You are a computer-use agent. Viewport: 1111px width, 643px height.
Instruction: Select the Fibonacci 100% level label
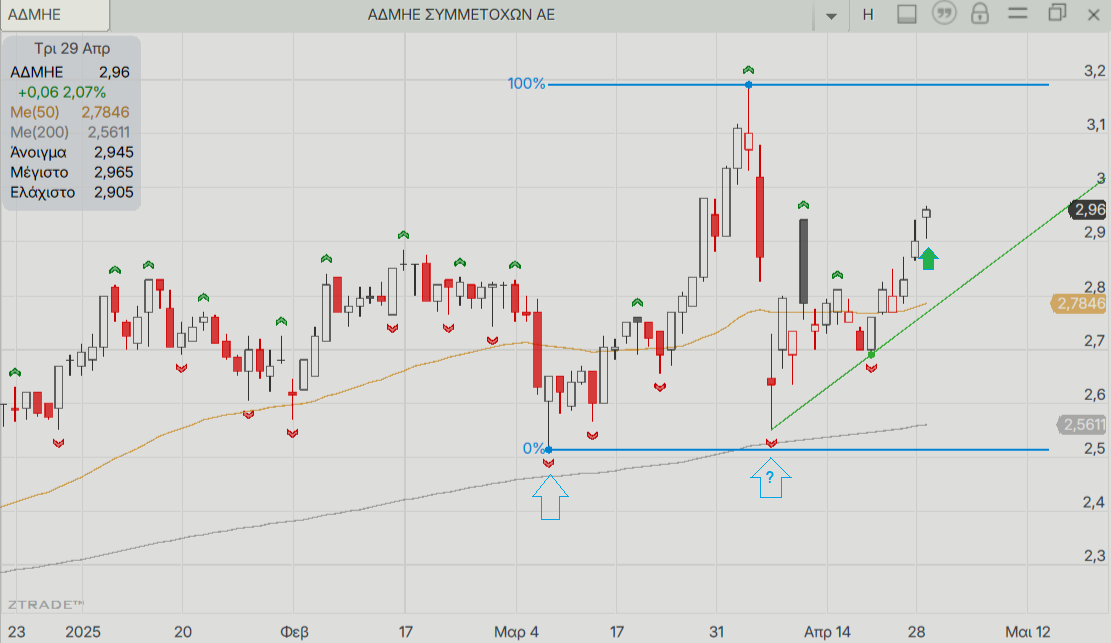tap(526, 84)
